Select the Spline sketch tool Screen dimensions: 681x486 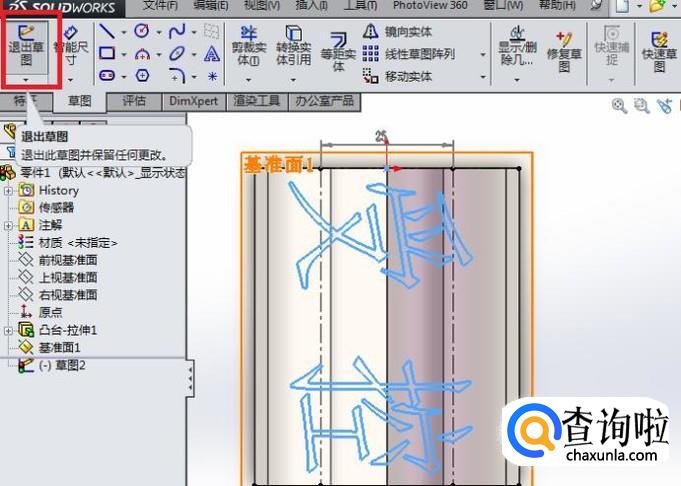(177, 32)
